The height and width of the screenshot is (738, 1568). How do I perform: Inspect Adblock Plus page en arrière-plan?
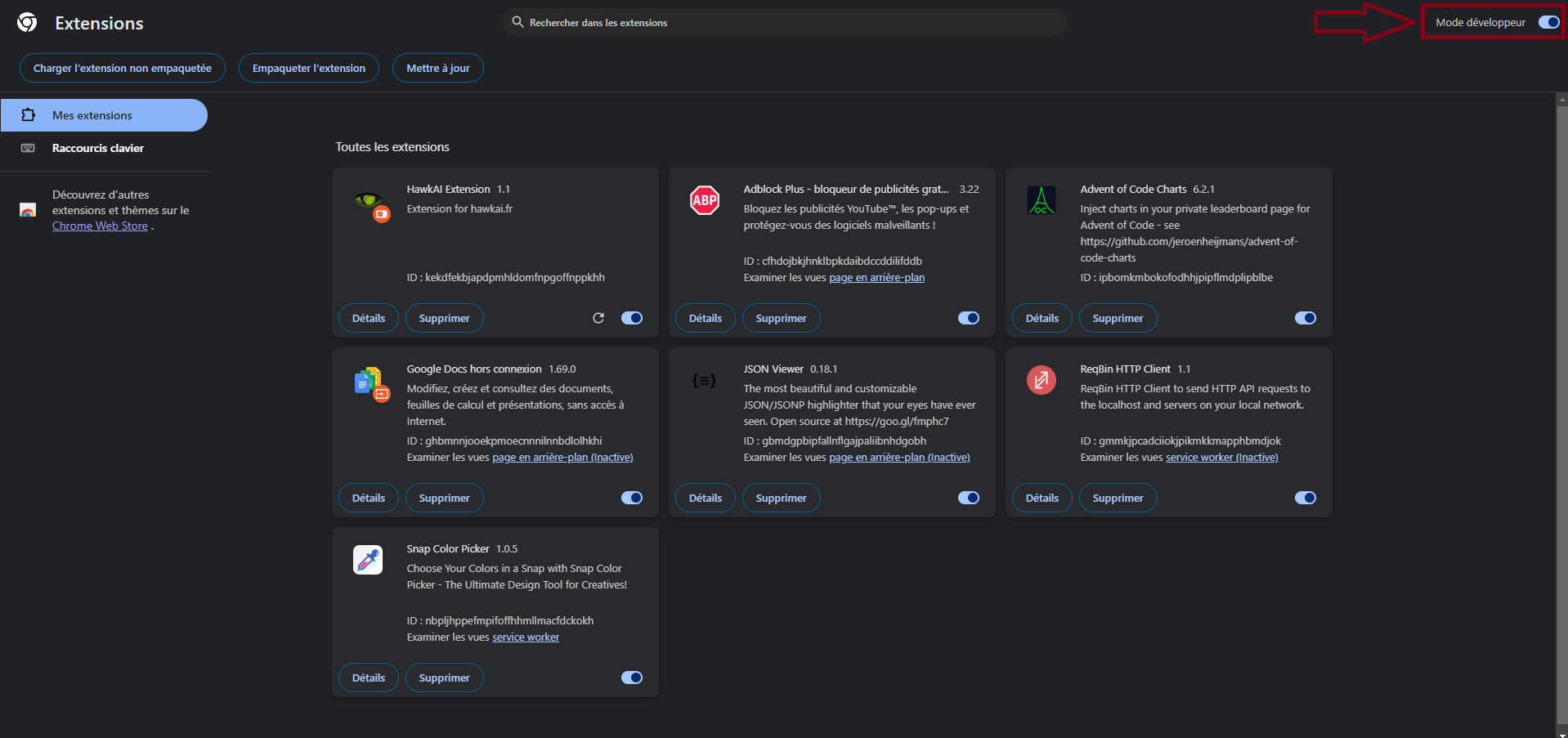[x=876, y=278]
